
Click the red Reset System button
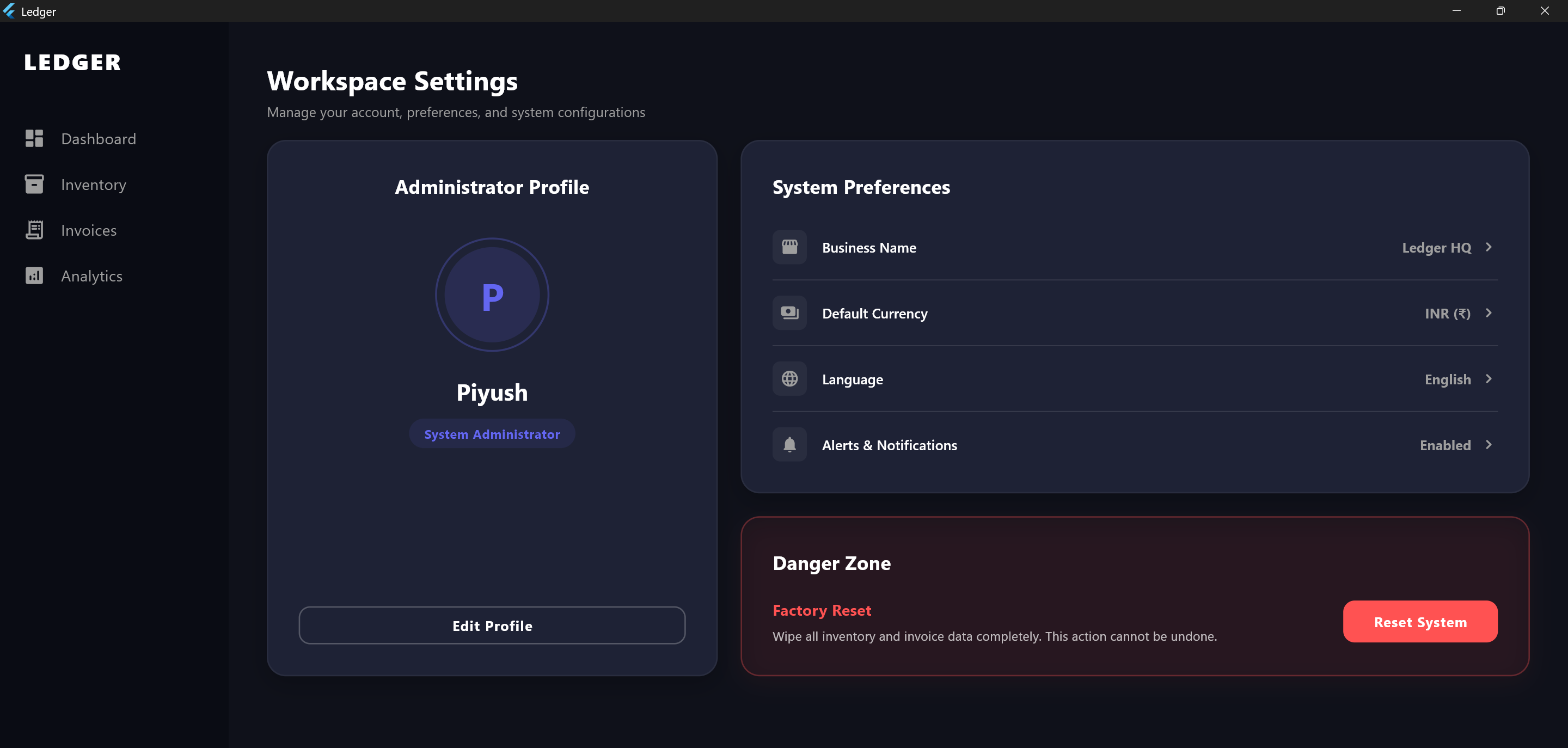tap(1420, 621)
